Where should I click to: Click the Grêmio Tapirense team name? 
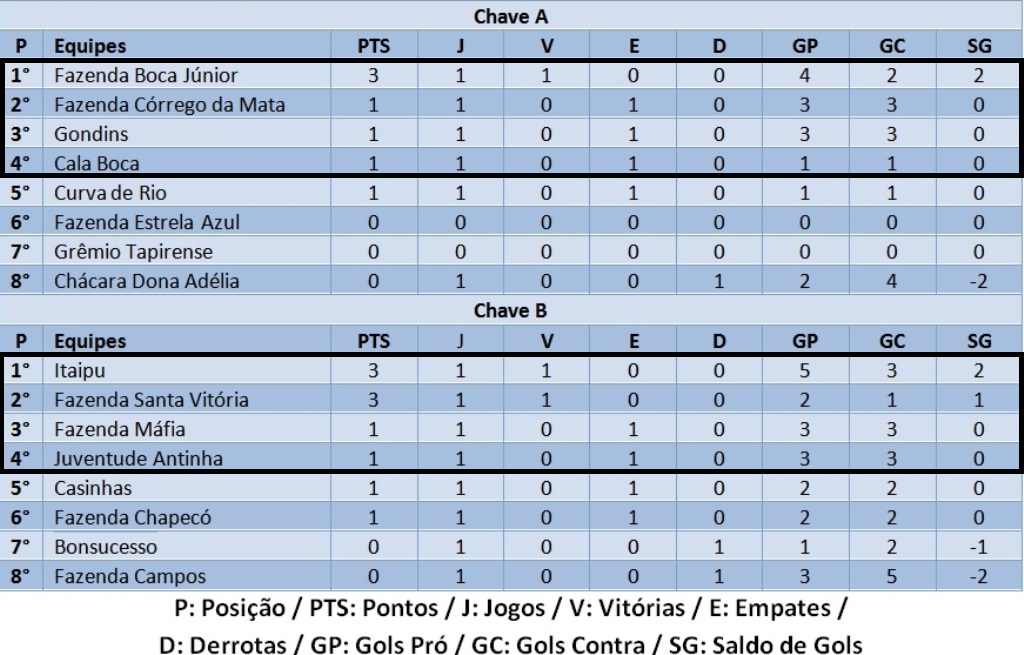click(x=133, y=252)
